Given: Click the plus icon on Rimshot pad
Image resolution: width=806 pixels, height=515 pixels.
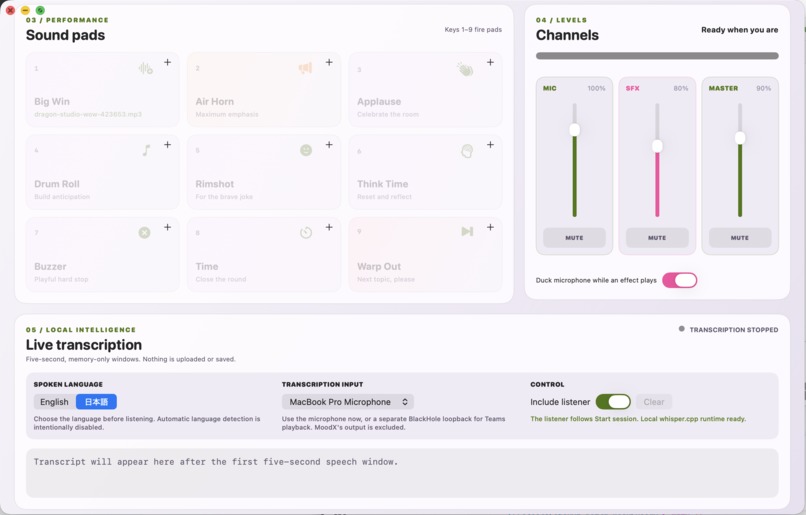Looking at the screenshot, I should (329, 145).
